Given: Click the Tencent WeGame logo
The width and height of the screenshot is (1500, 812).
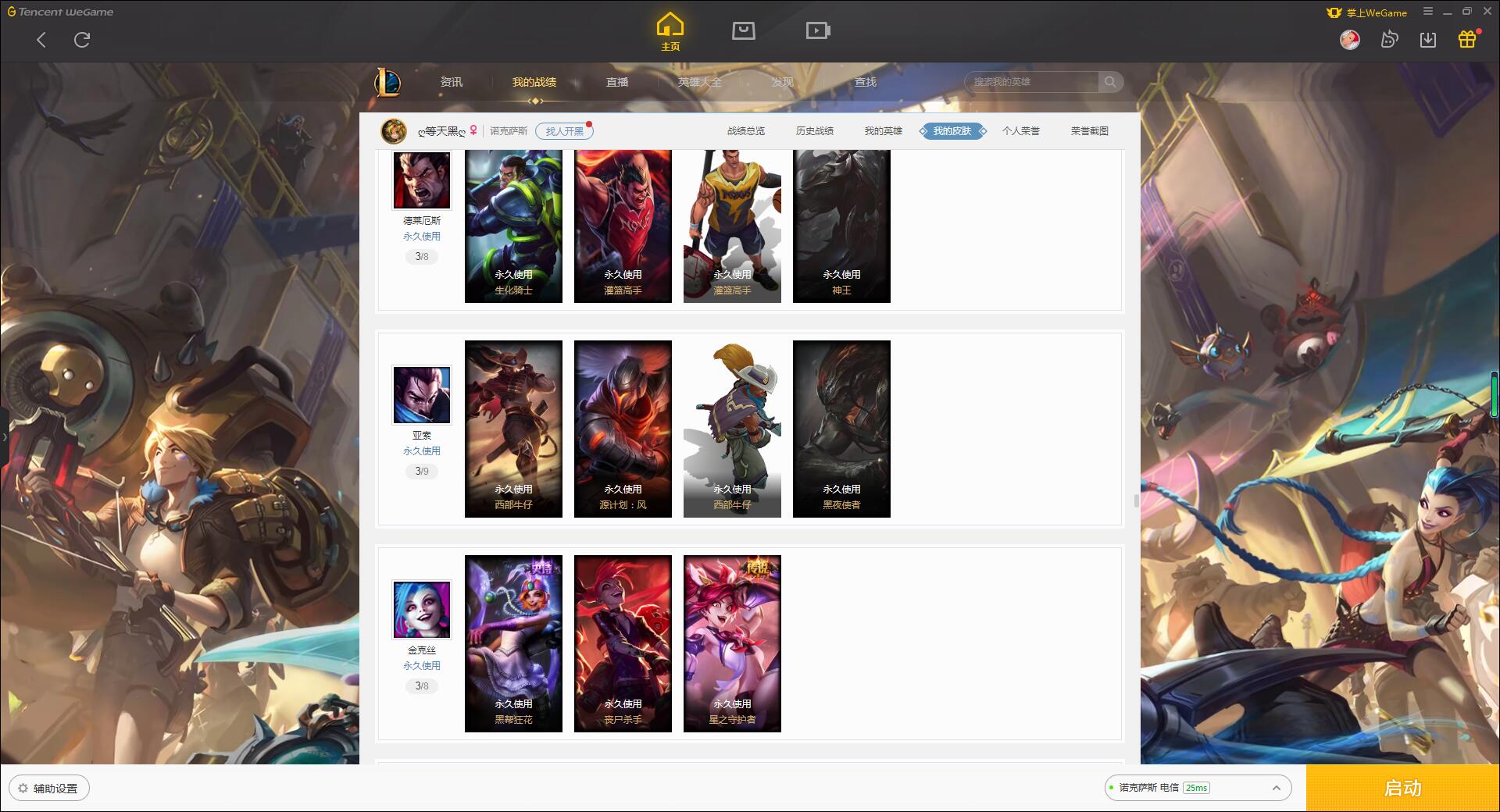Looking at the screenshot, I should [60, 12].
